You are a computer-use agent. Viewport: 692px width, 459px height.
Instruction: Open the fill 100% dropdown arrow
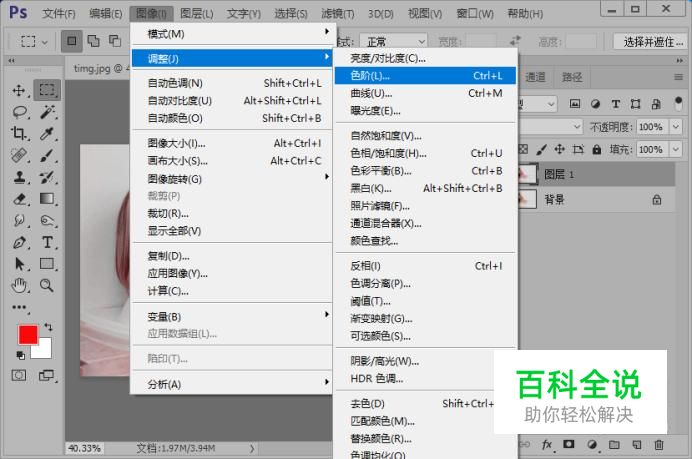click(x=676, y=149)
